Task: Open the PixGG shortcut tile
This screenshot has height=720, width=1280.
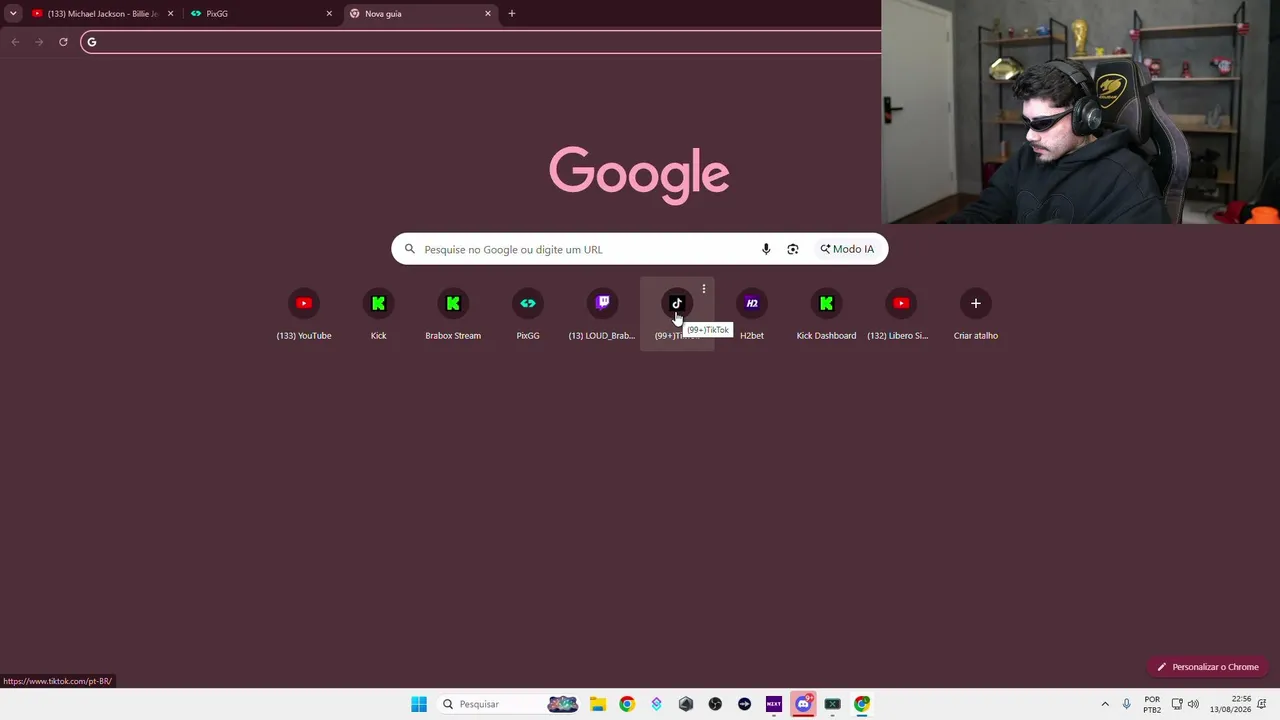Action: 528,314
